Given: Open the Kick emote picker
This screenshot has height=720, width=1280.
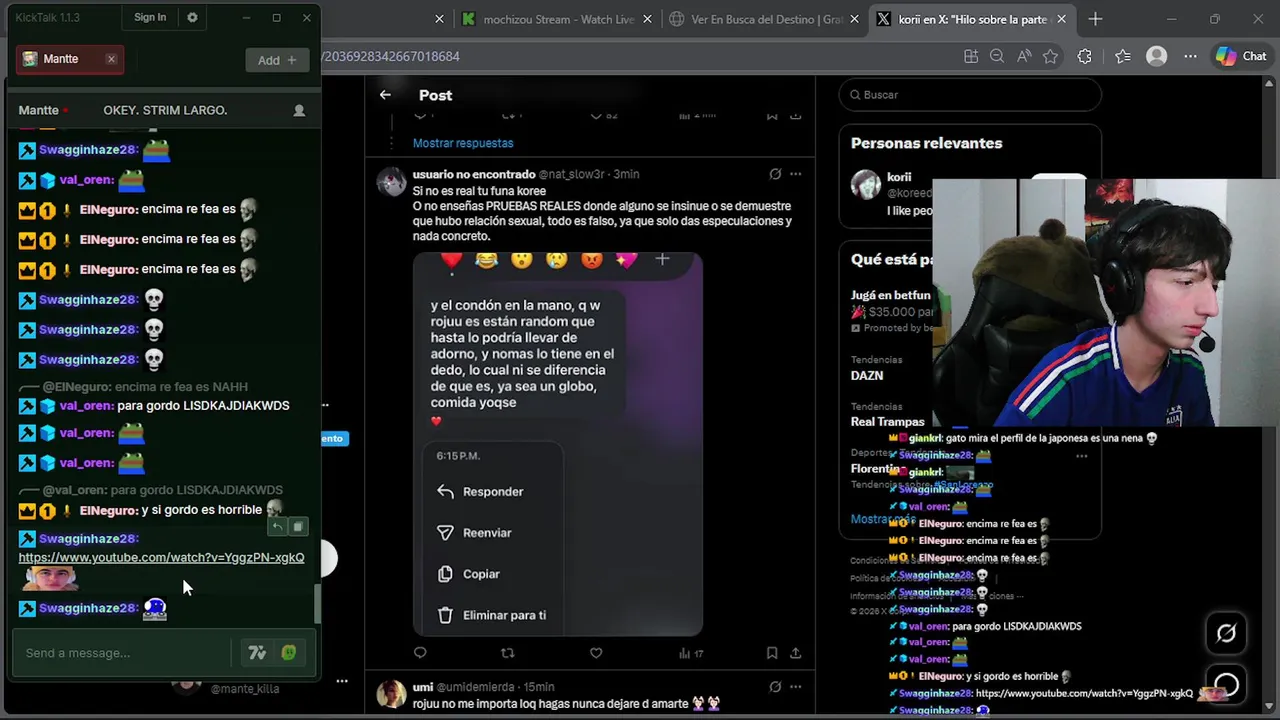Looking at the screenshot, I should pos(289,653).
